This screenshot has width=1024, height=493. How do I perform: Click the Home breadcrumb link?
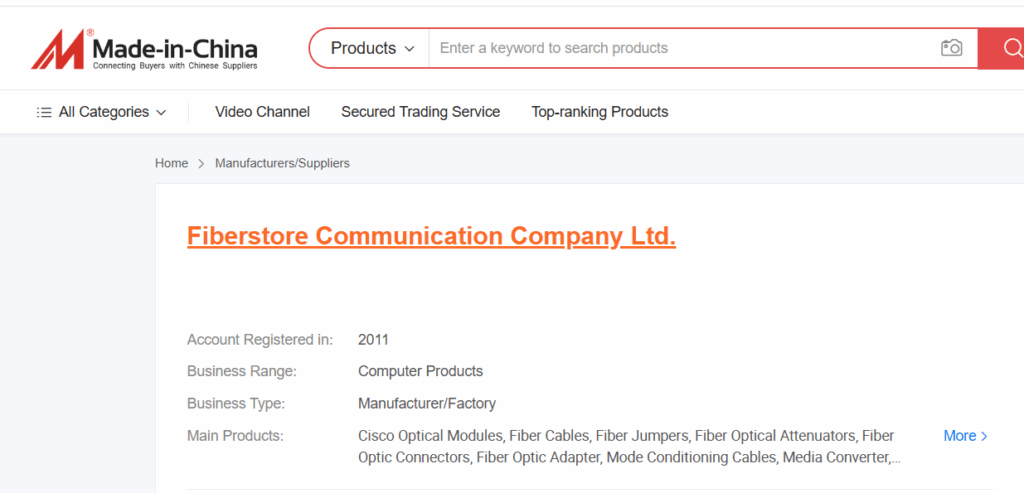pyautogui.click(x=171, y=163)
